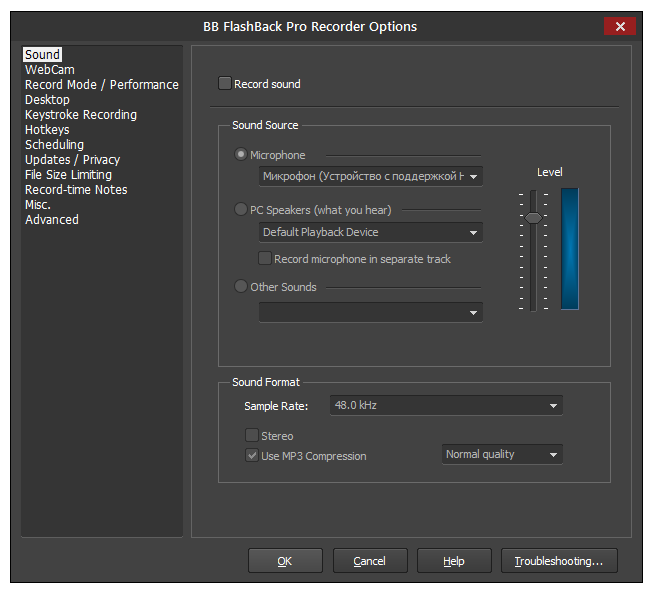
Task: Enable the Record sound checkbox
Action: coord(225,84)
